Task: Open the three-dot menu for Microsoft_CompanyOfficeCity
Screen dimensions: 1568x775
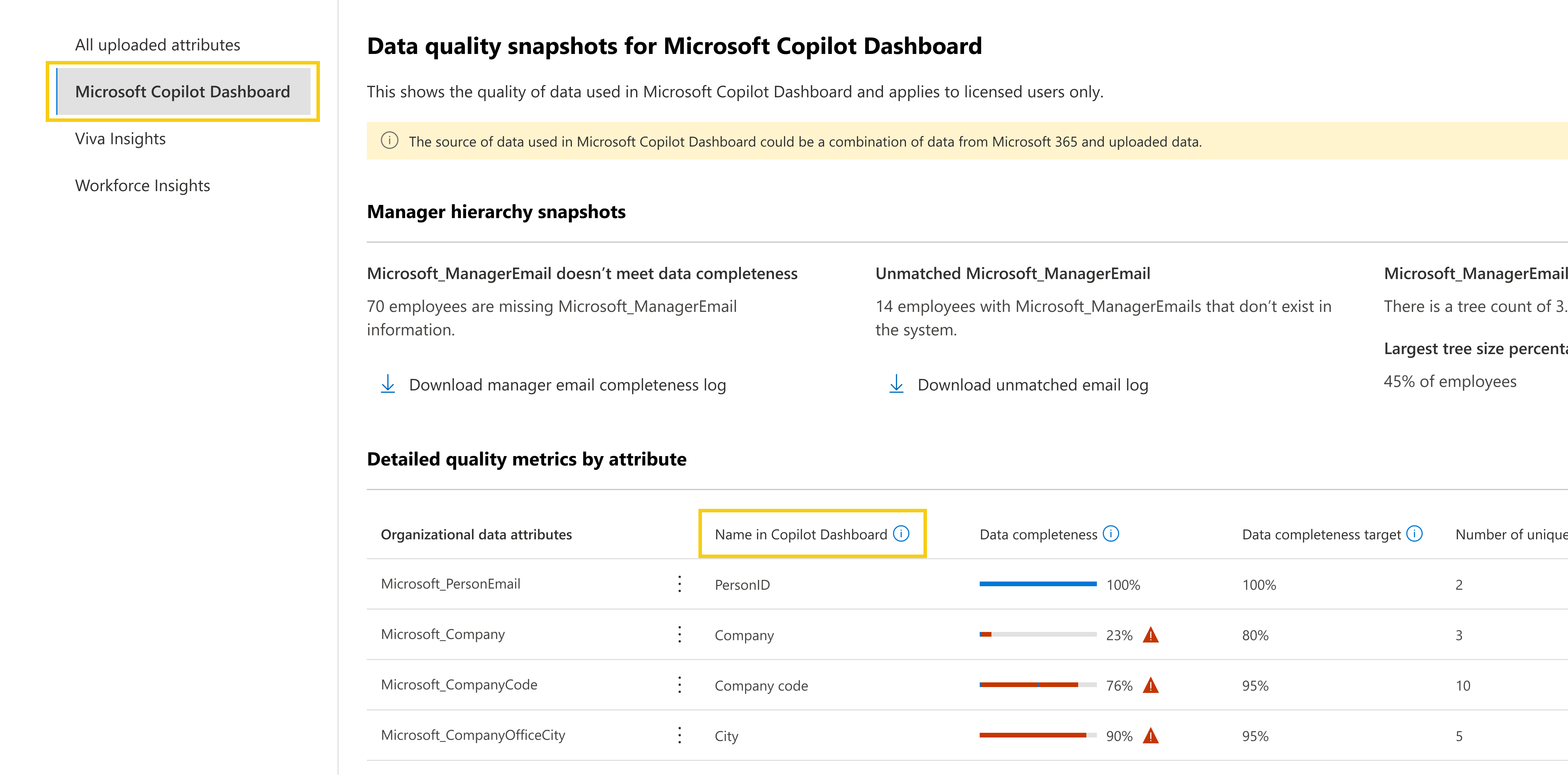Action: (x=679, y=735)
